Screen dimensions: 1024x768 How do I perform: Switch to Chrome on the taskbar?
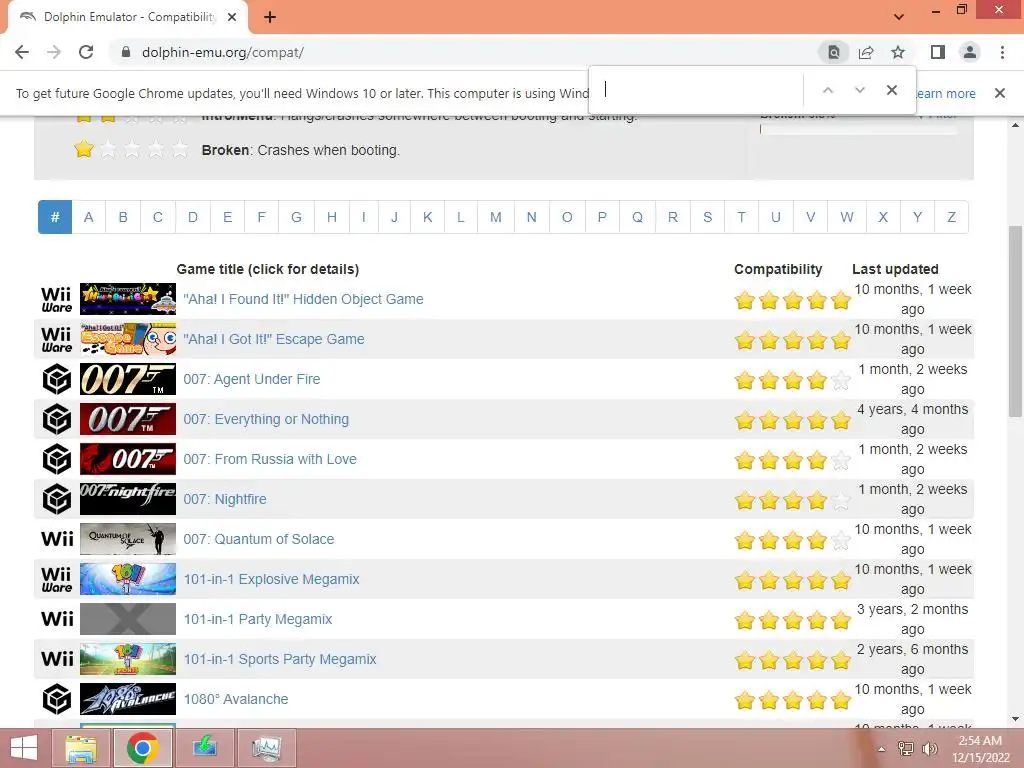[x=143, y=748]
